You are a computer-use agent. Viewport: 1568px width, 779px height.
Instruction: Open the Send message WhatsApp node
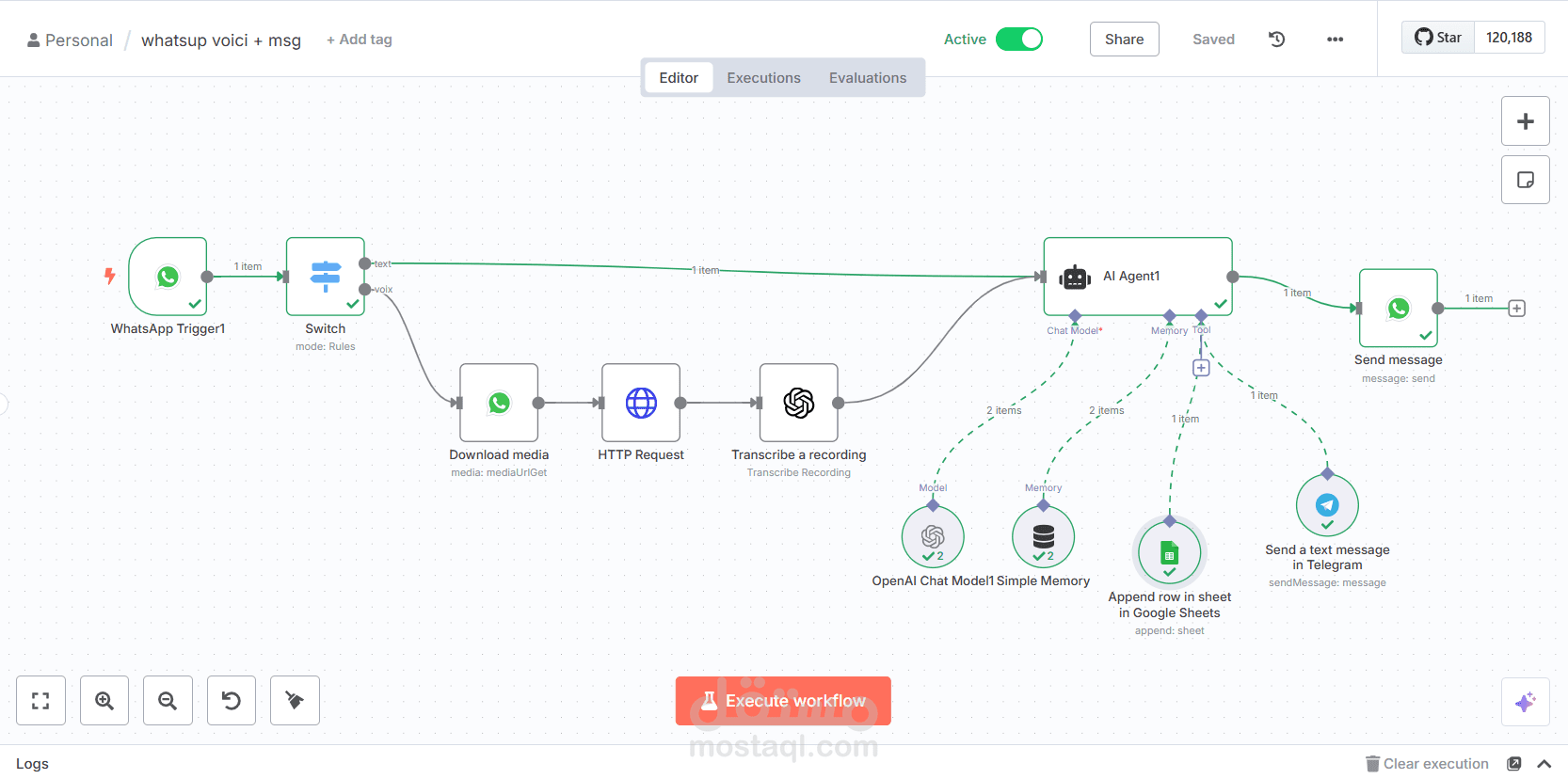pyautogui.click(x=1399, y=308)
